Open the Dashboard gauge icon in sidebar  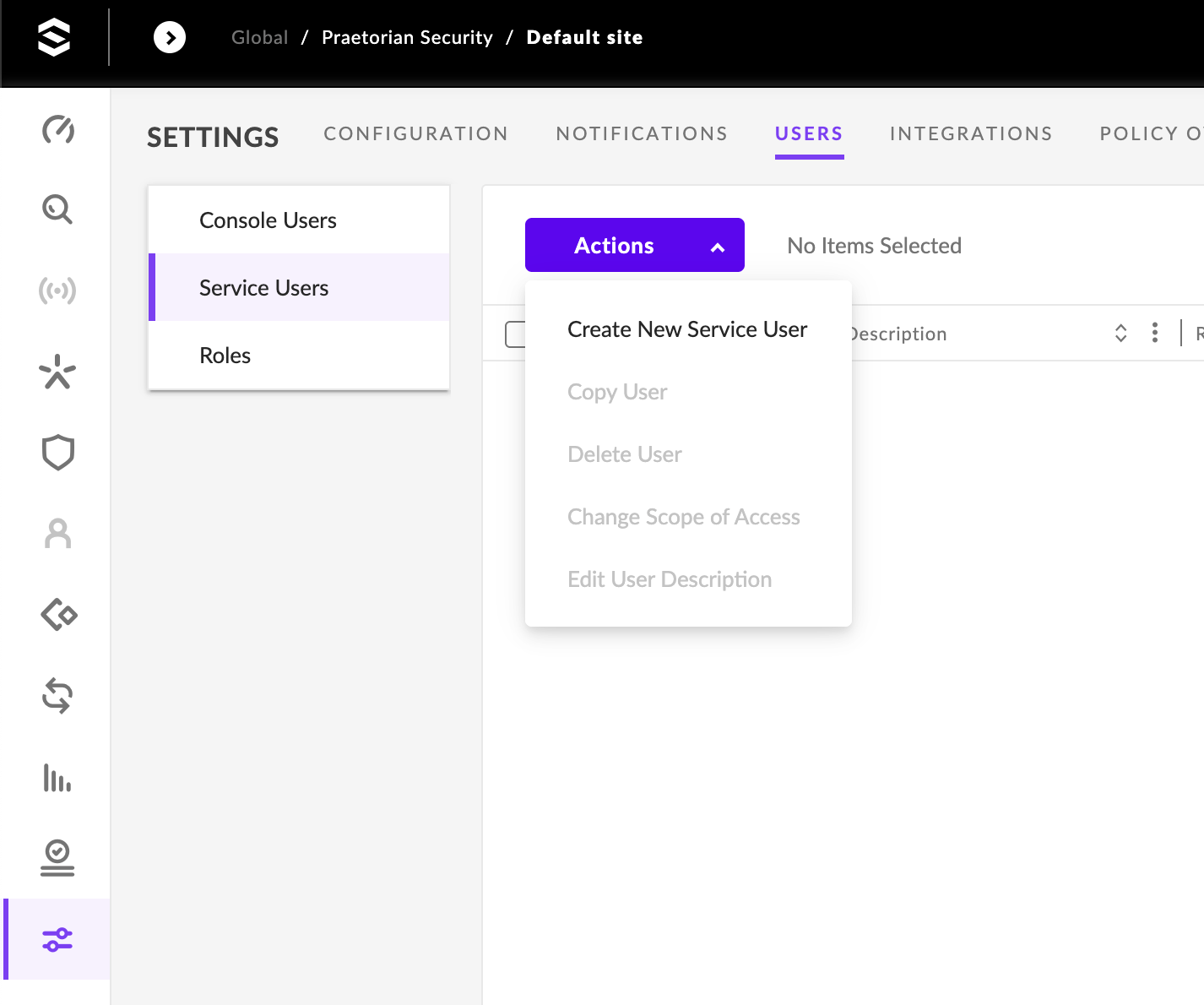pos(57,130)
